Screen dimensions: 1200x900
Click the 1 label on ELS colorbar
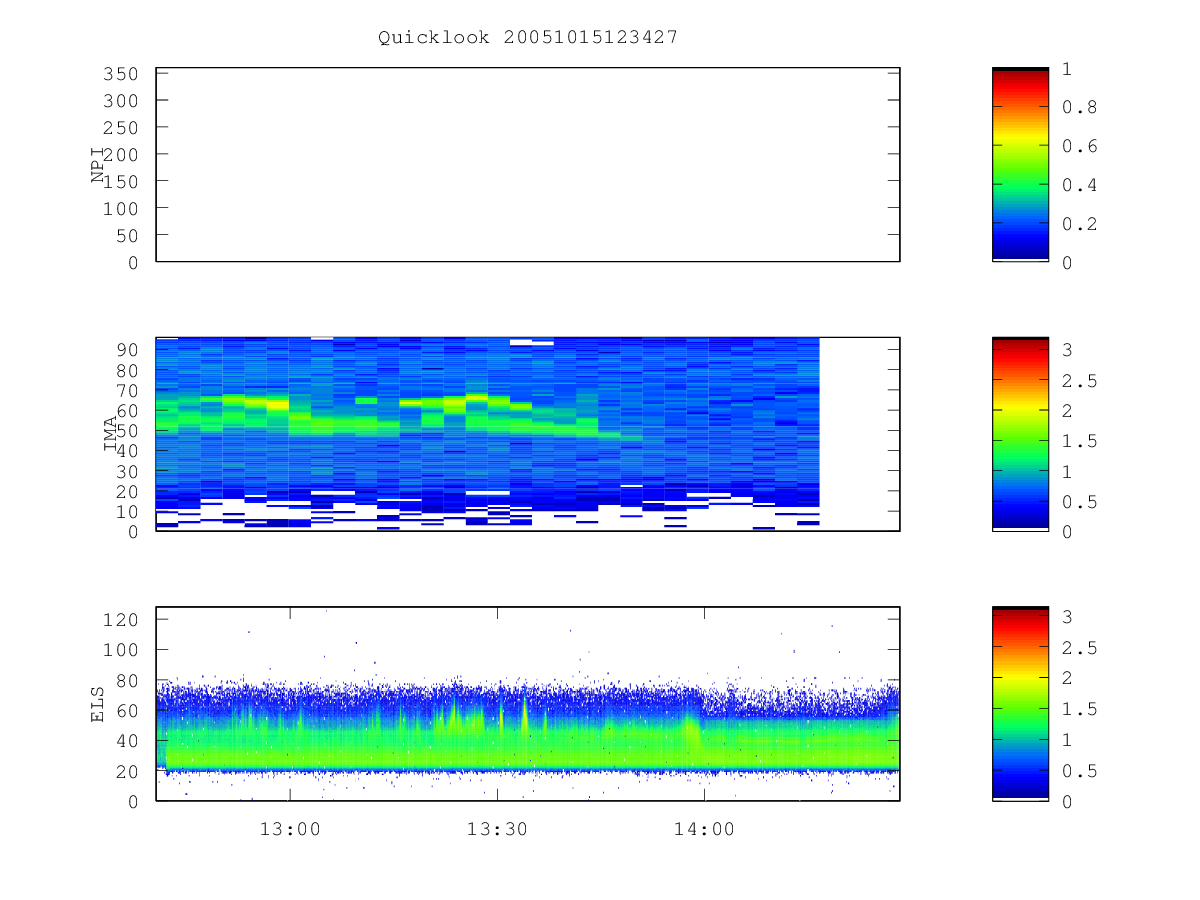pyautogui.click(x=1067, y=740)
